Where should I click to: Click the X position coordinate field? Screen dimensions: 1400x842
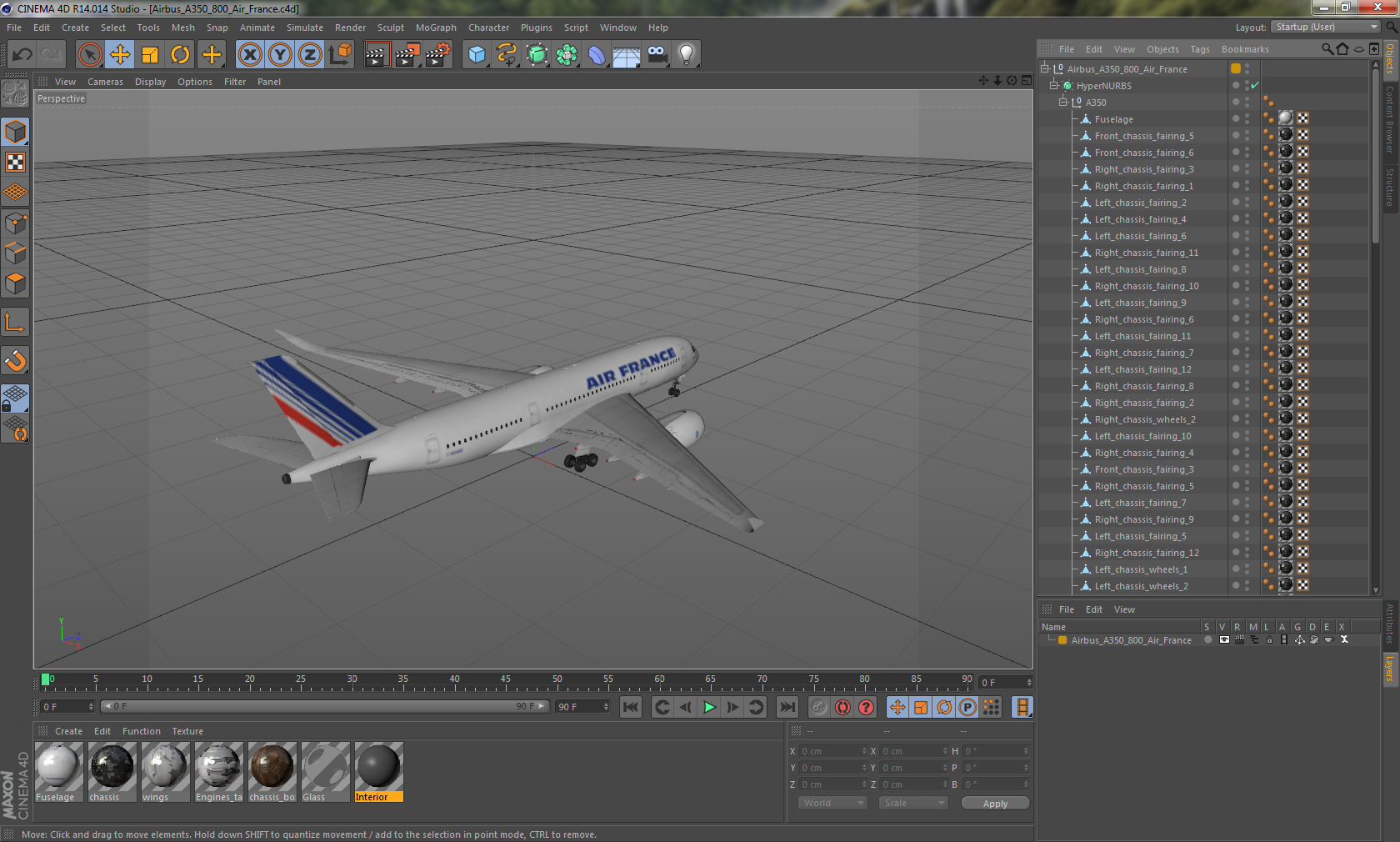[833, 751]
